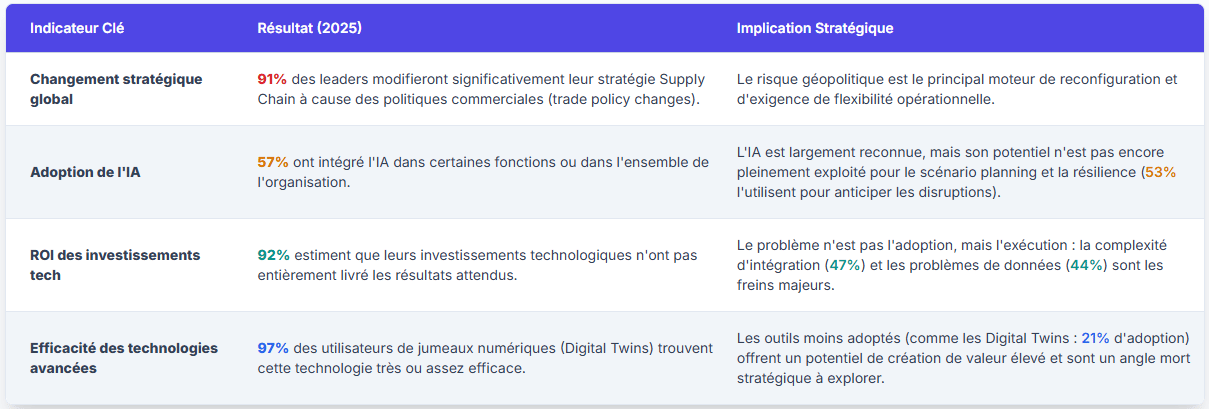Click the red 91% figure
Screen dimensions: 1209x409
[272, 79]
